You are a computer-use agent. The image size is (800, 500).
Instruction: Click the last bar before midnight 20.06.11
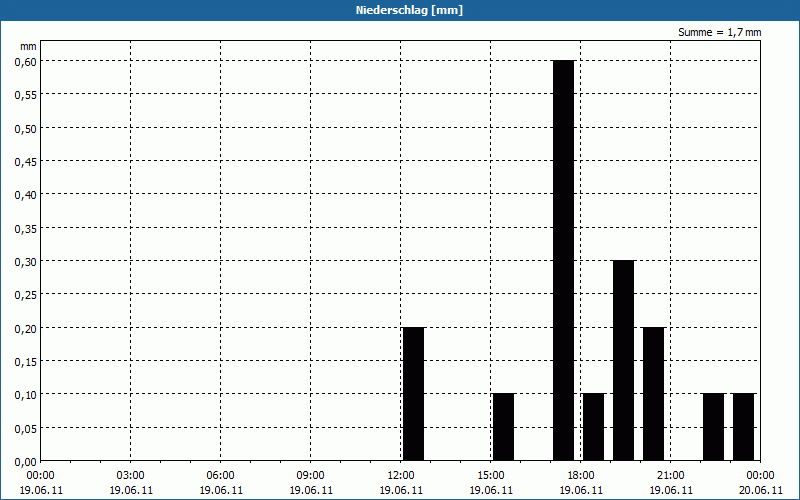[743, 427]
